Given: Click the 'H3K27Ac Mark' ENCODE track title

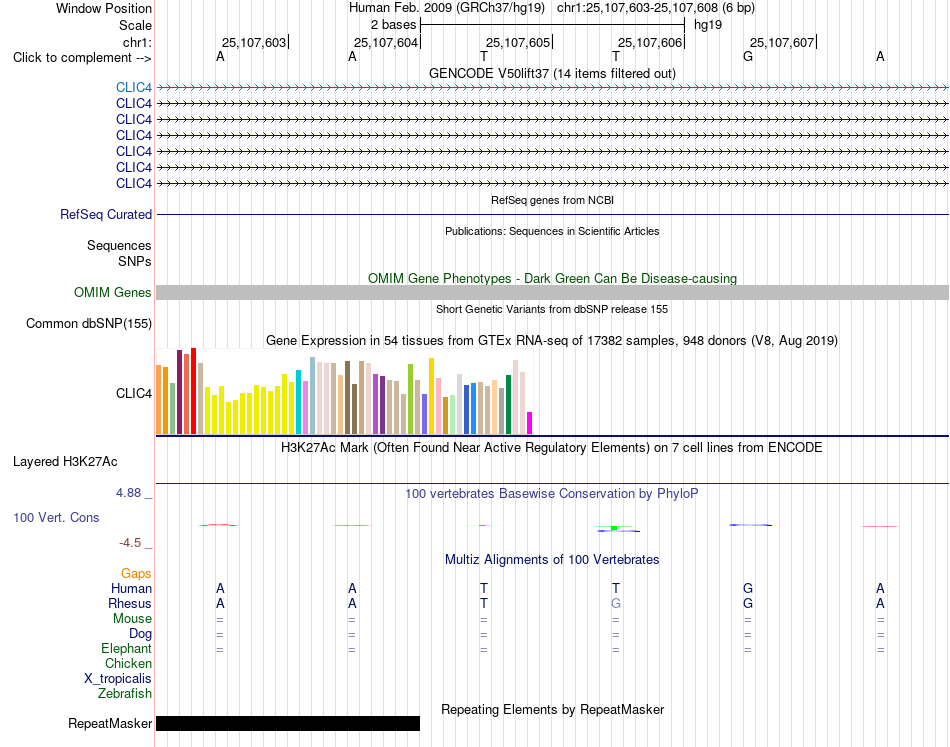Looking at the screenshot, I should (x=552, y=448).
